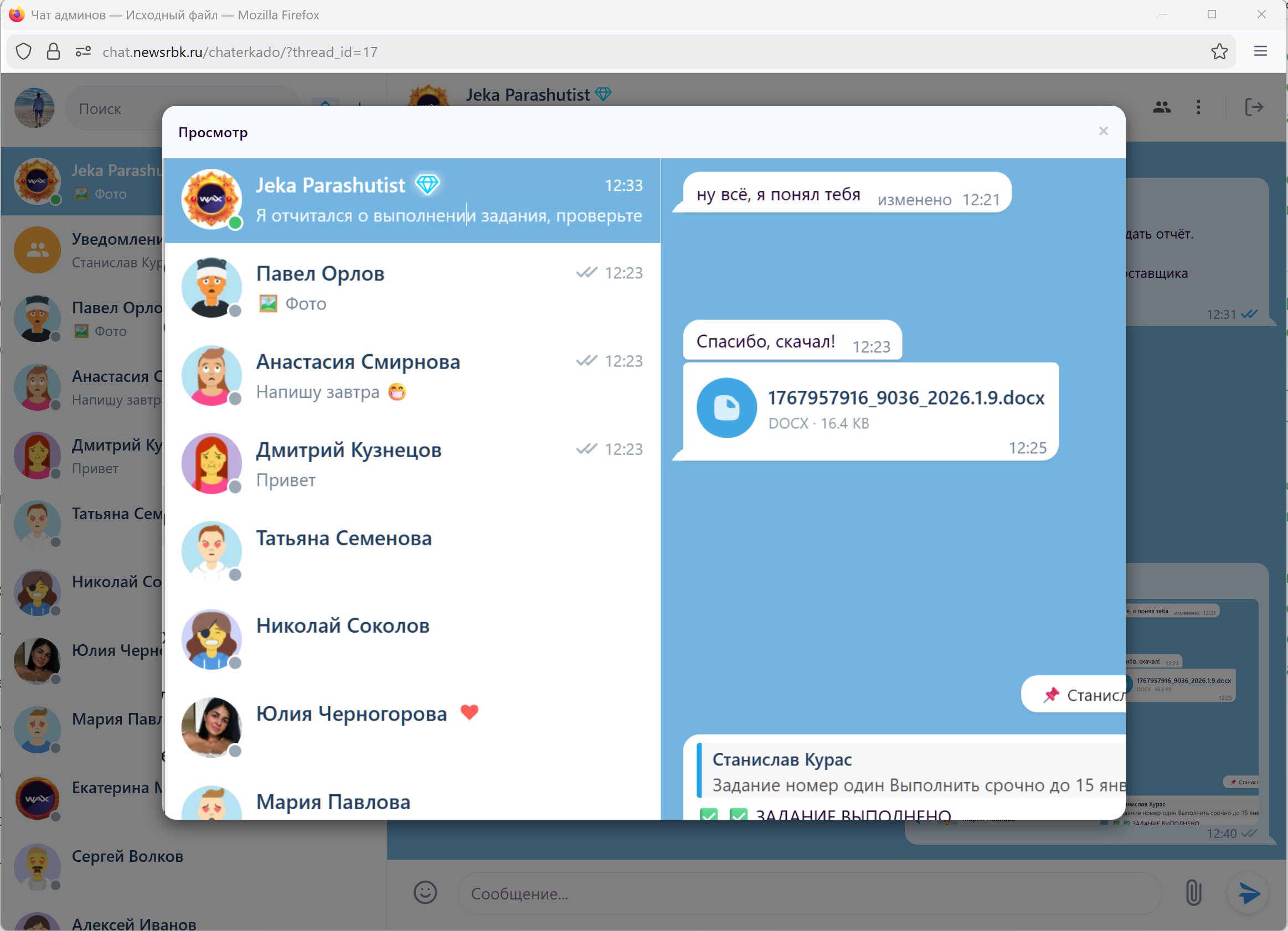Image resolution: width=1288 pixels, height=931 pixels.
Task: Click the red pin icon on pinned message
Action: [1052, 694]
